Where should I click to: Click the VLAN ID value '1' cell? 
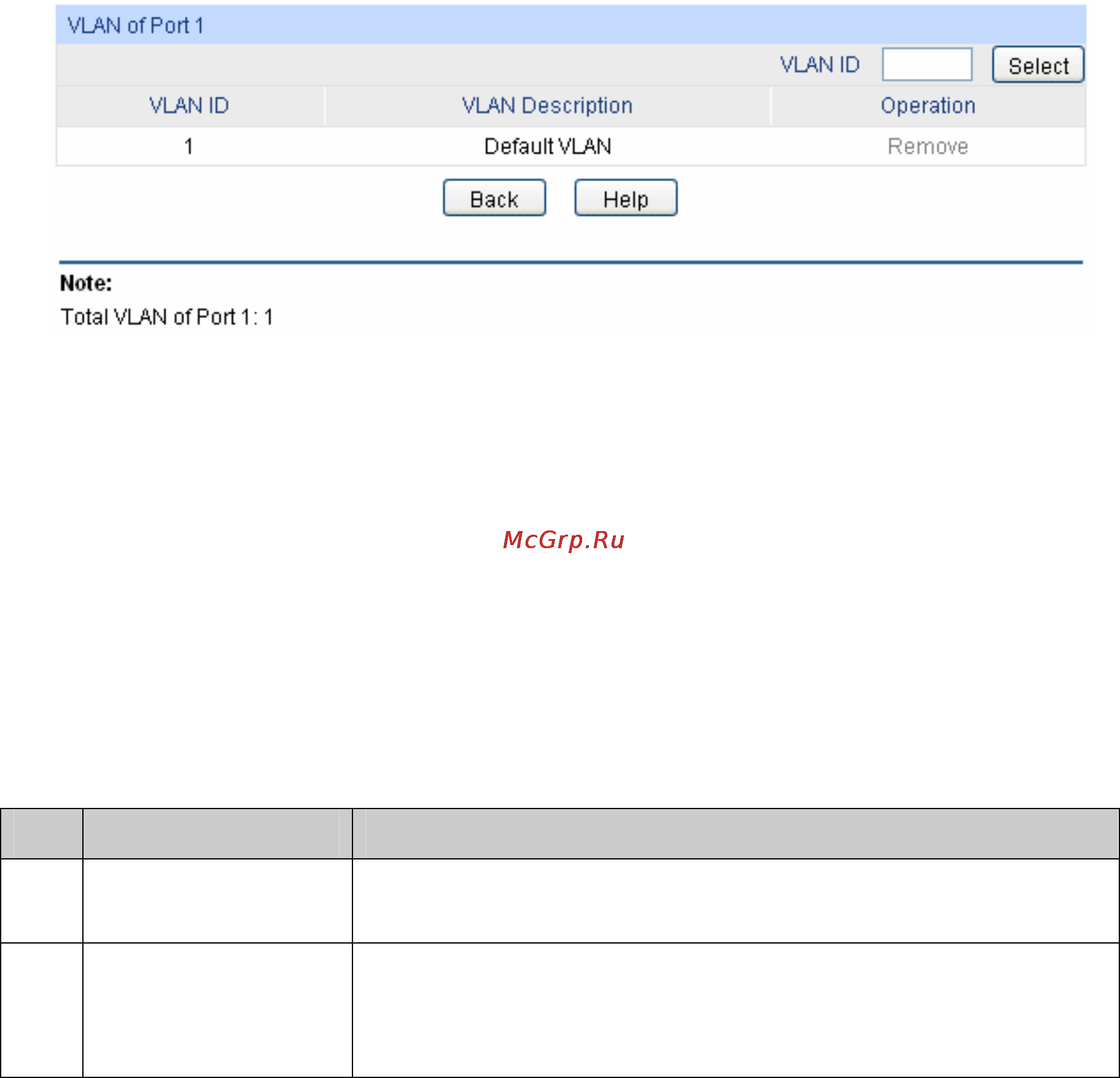(189, 147)
